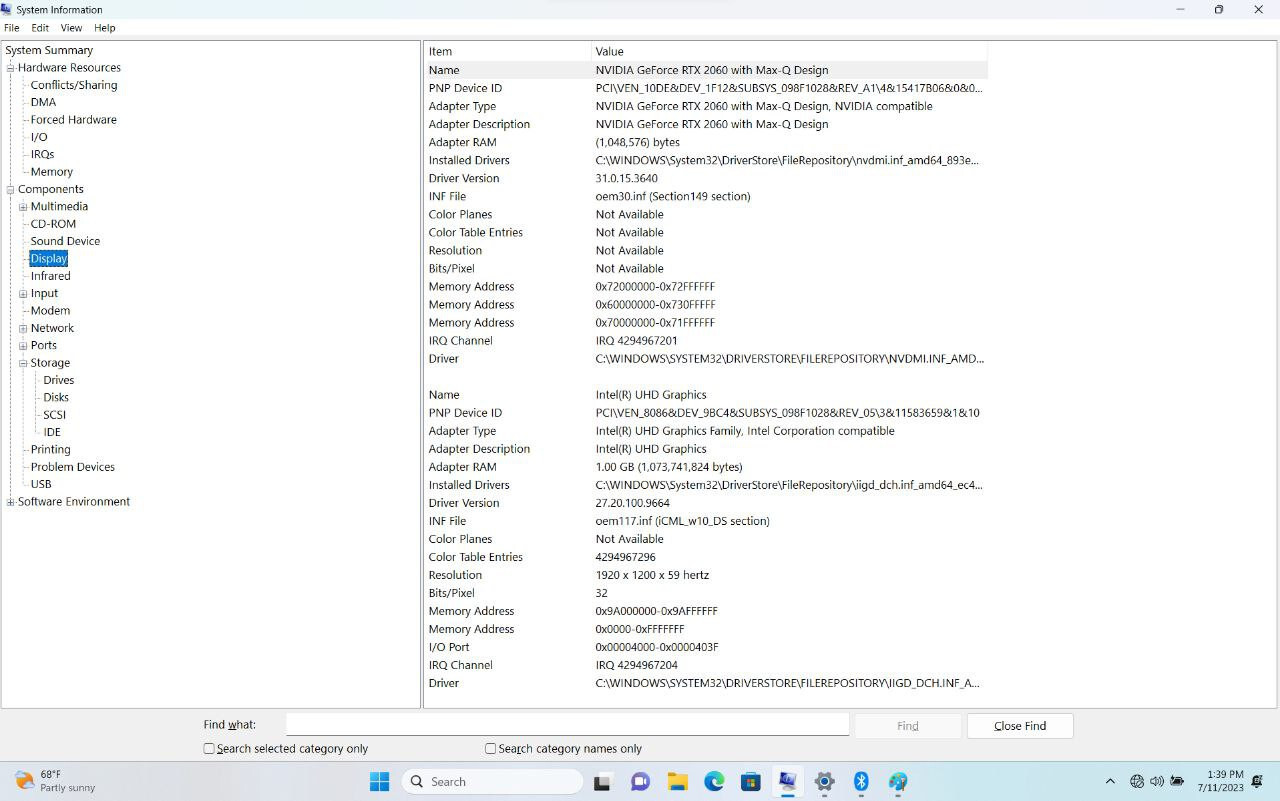
Task: Select Adapter RAM 1.00 GB value
Action: 669,467
